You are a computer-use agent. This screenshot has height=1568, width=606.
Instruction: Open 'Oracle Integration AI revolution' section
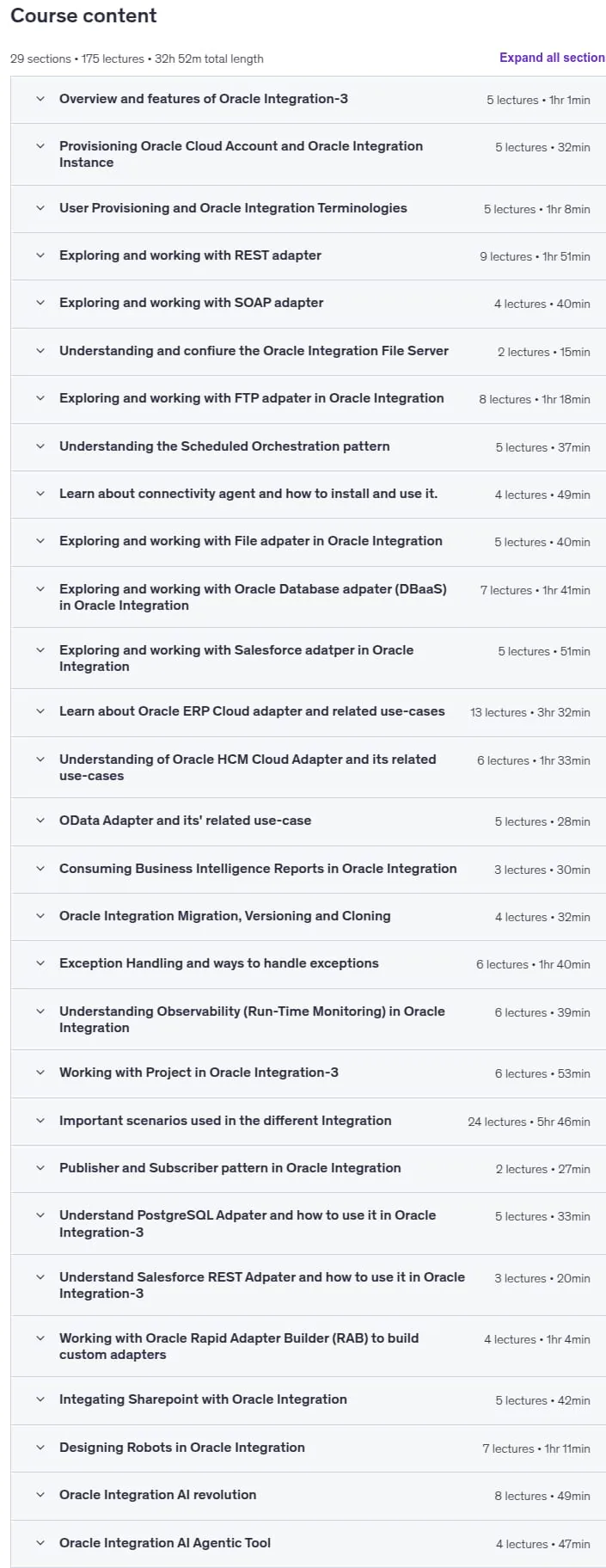308,1496
